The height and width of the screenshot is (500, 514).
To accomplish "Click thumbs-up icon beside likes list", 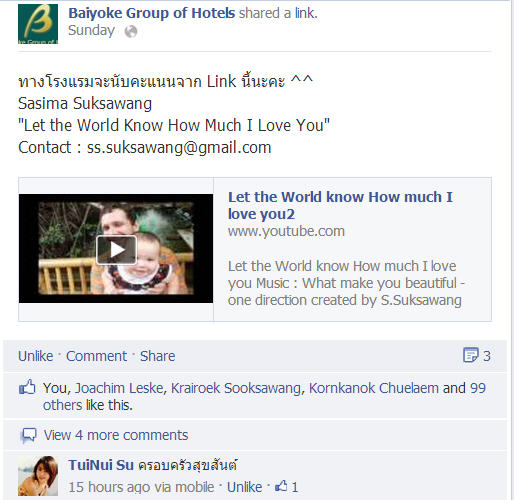I will point(27,388).
